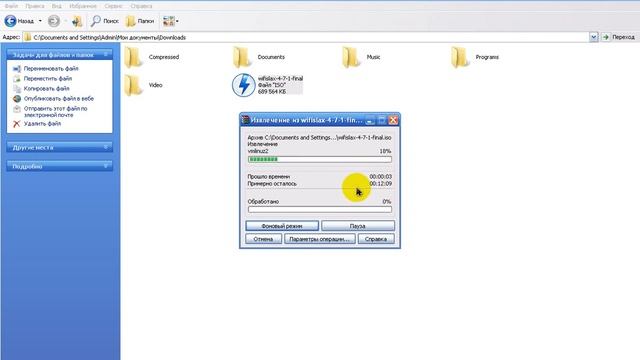The width and height of the screenshot is (640, 360).
Task: Open the Файл menu
Action: tap(11, 6)
